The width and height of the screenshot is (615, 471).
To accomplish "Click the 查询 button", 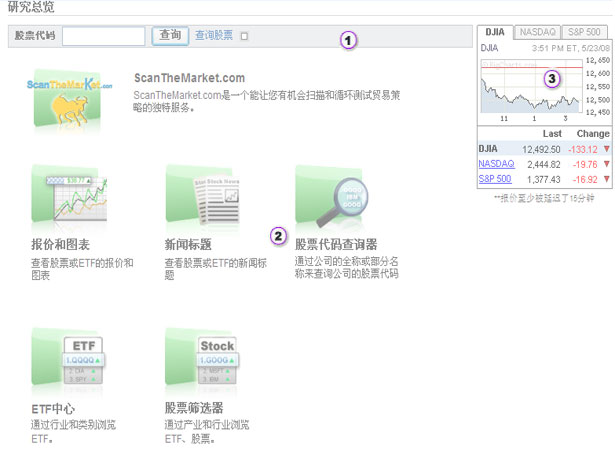I will 170,36.
